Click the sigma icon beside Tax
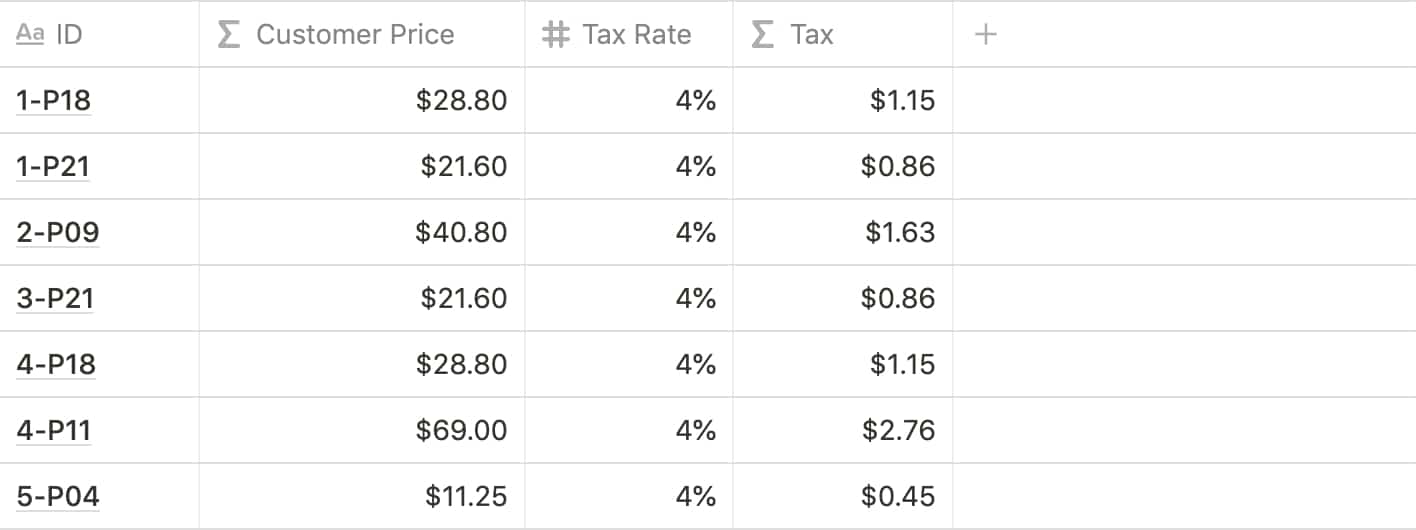This screenshot has width=1416, height=530. (x=762, y=35)
